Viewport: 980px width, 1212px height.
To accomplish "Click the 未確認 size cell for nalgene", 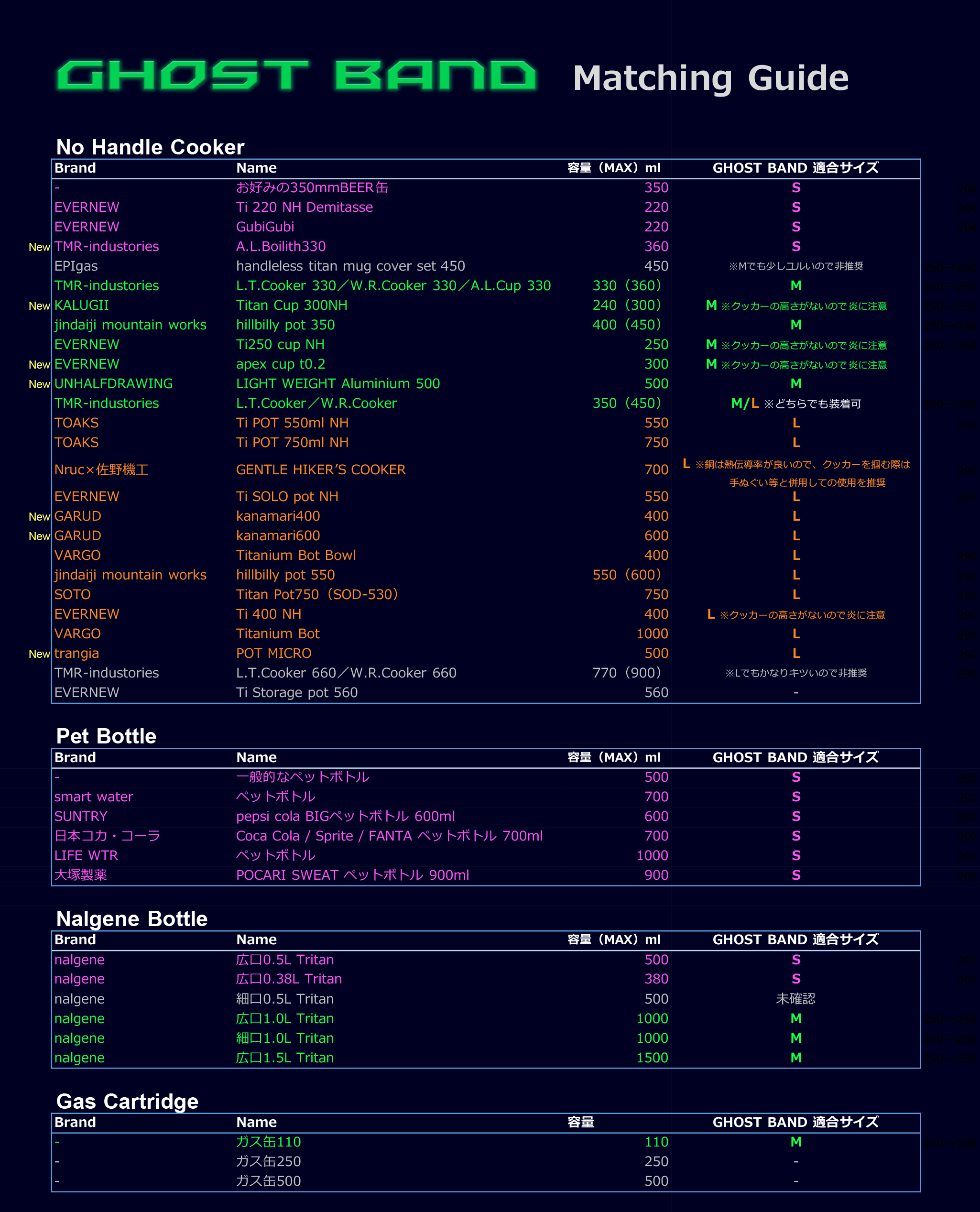I will [x=795, y=999].
